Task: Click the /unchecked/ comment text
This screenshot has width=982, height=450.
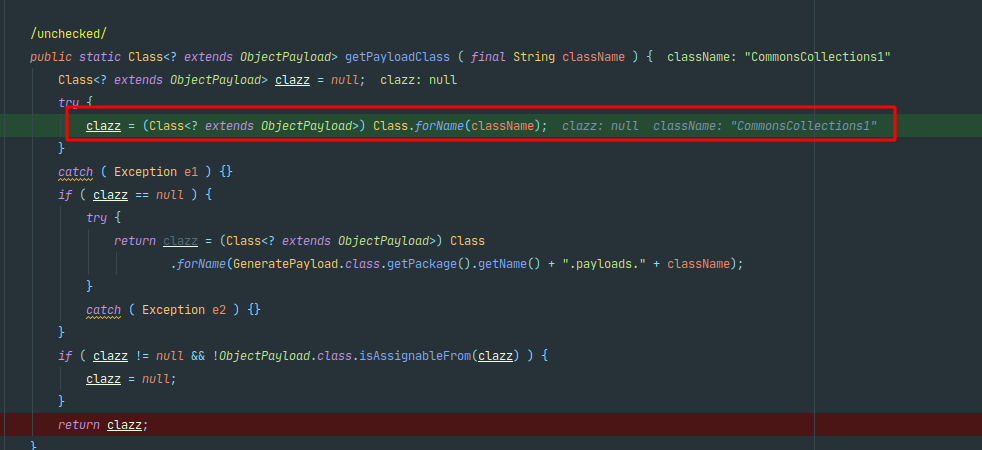Action: point(68,35)
